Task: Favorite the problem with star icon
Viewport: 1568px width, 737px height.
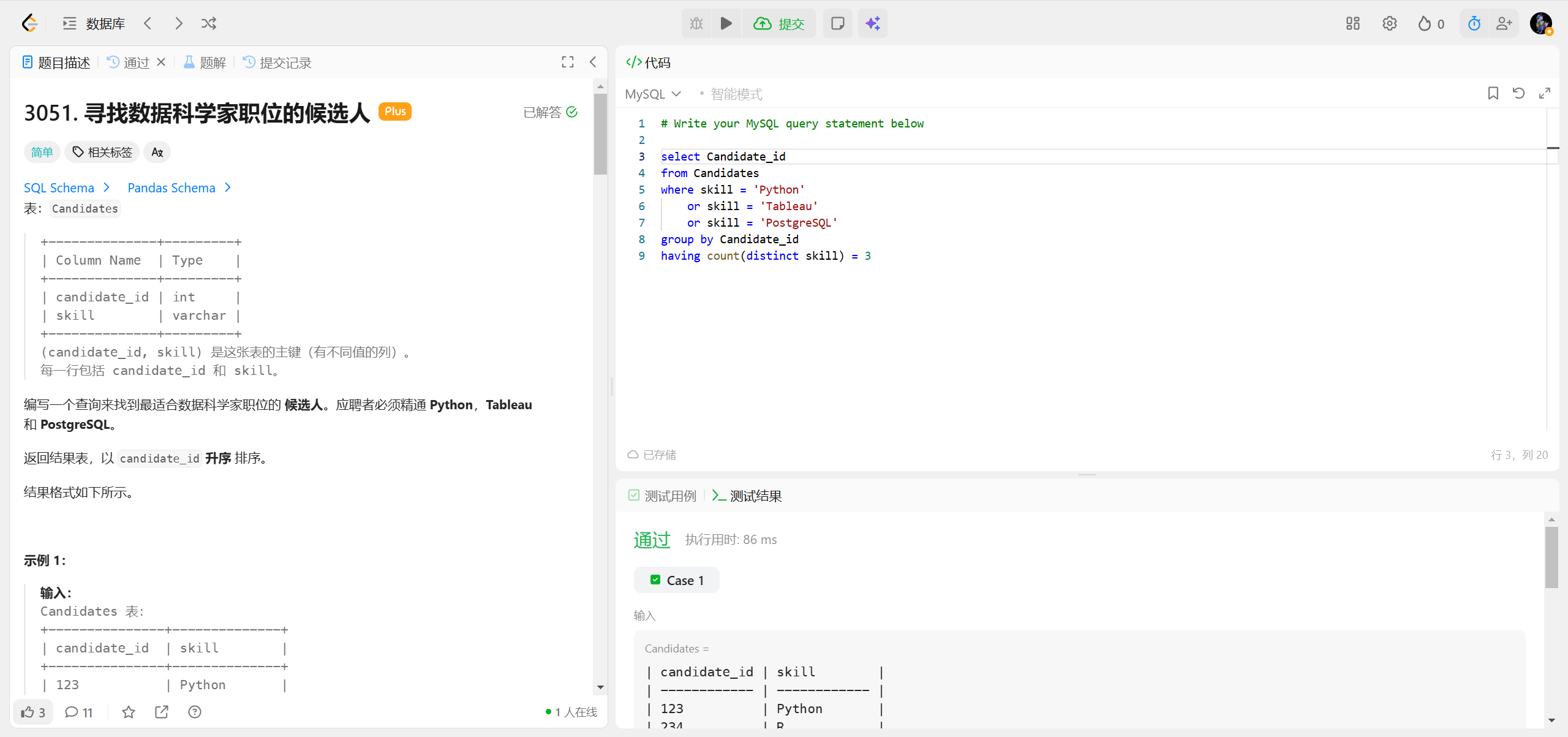Action: click(x=129, y=712)
